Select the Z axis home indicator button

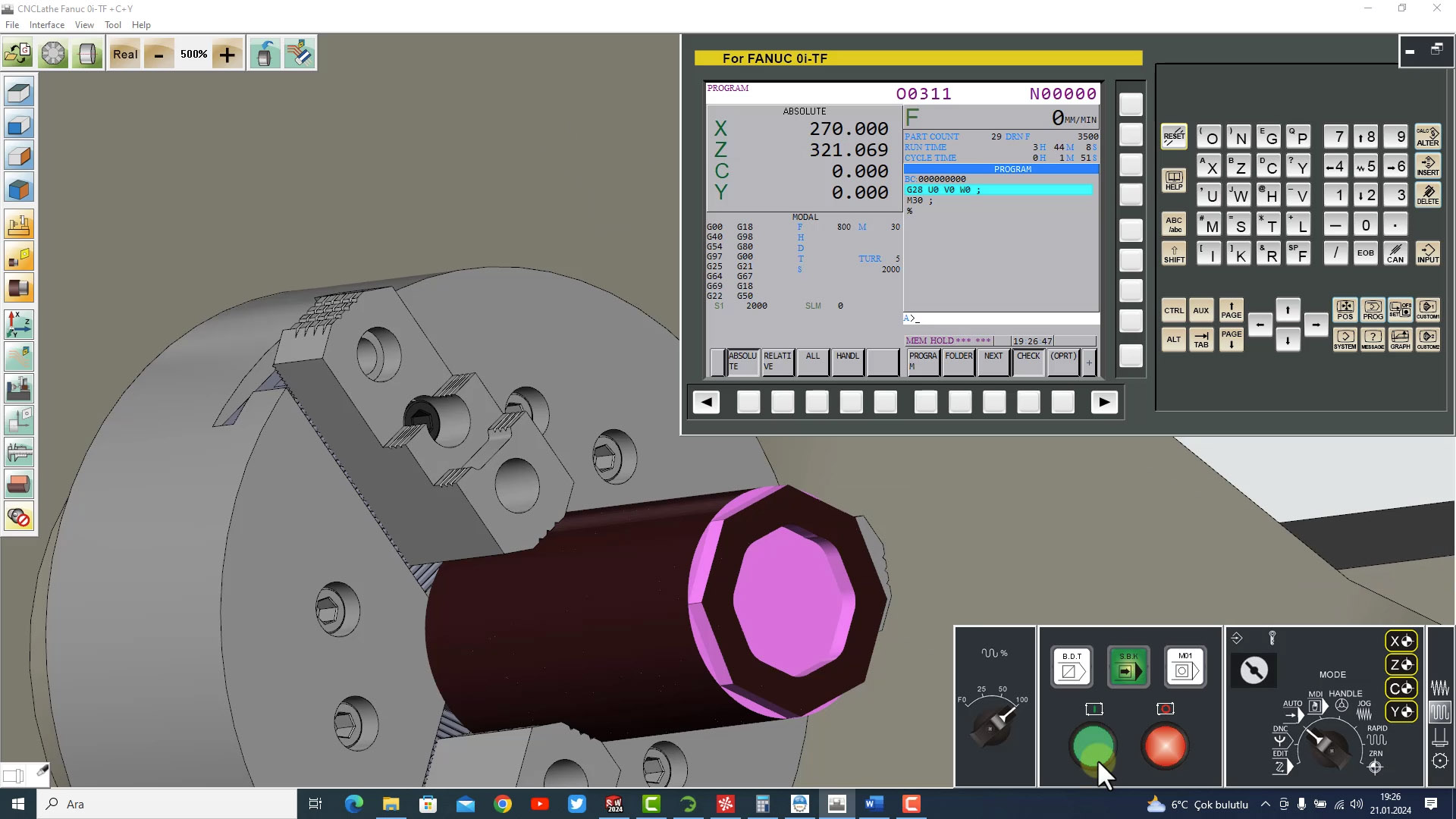click(x=1401, y=664)
